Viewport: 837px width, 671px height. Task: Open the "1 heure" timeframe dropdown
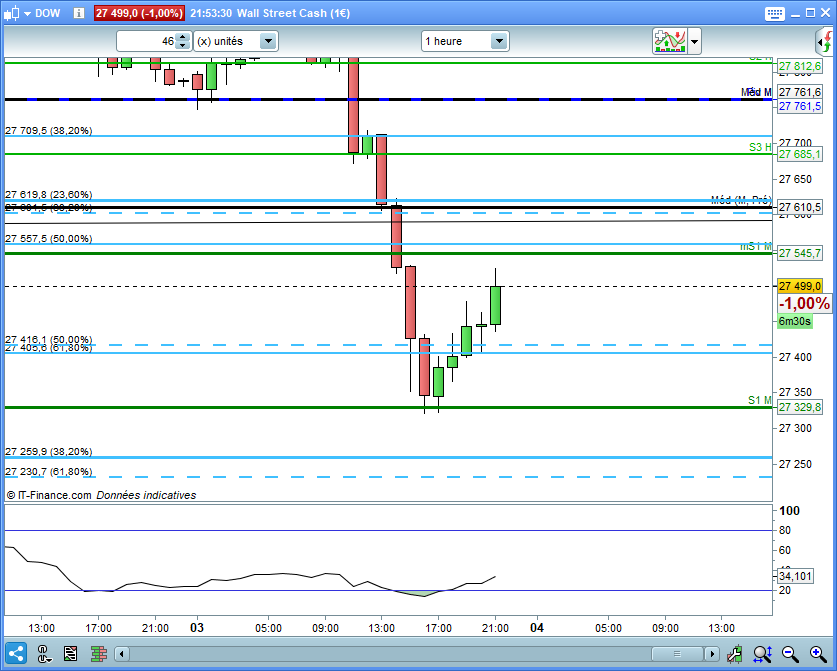[465, 41]
